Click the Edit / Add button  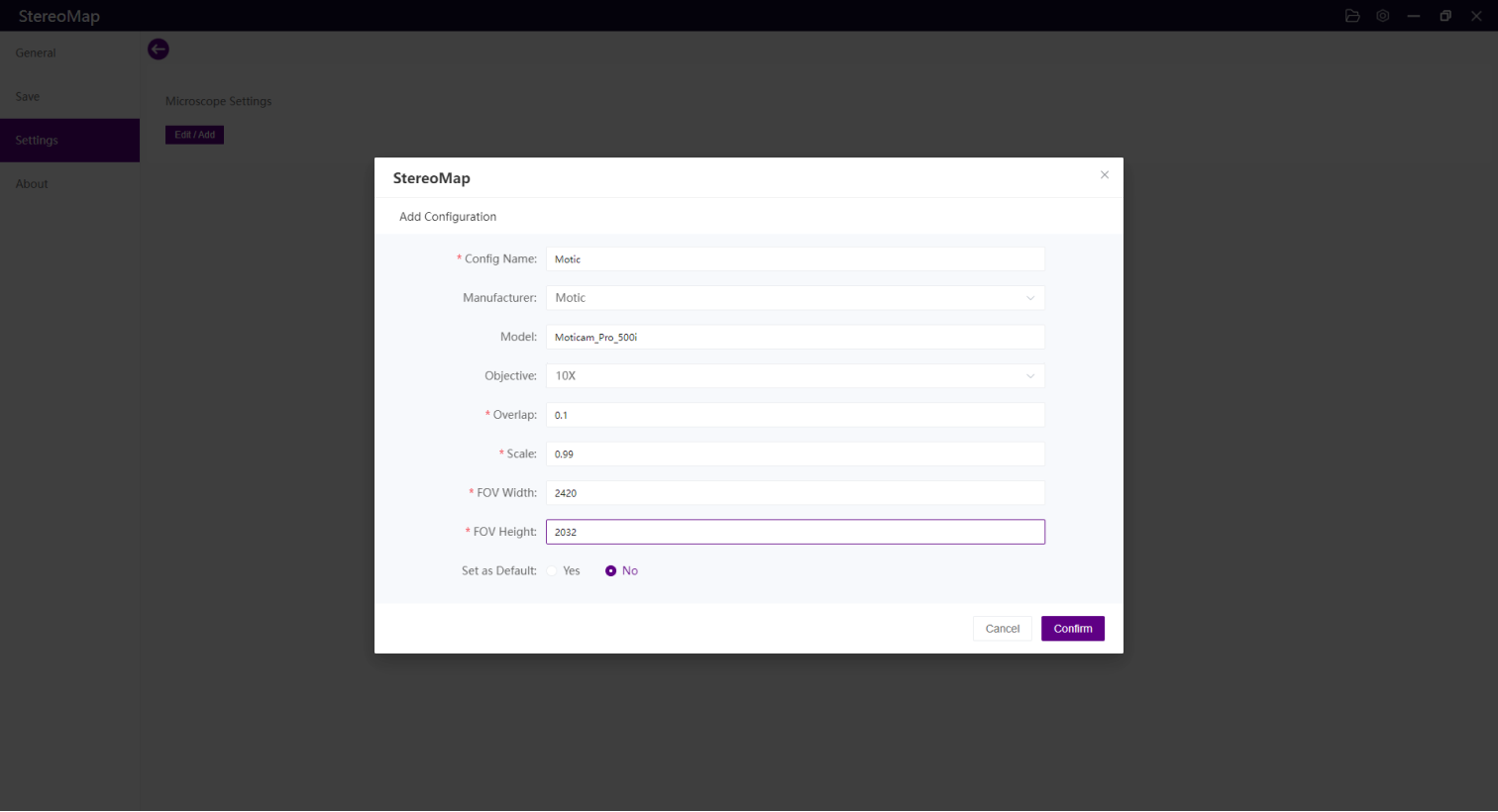(194, 135)
